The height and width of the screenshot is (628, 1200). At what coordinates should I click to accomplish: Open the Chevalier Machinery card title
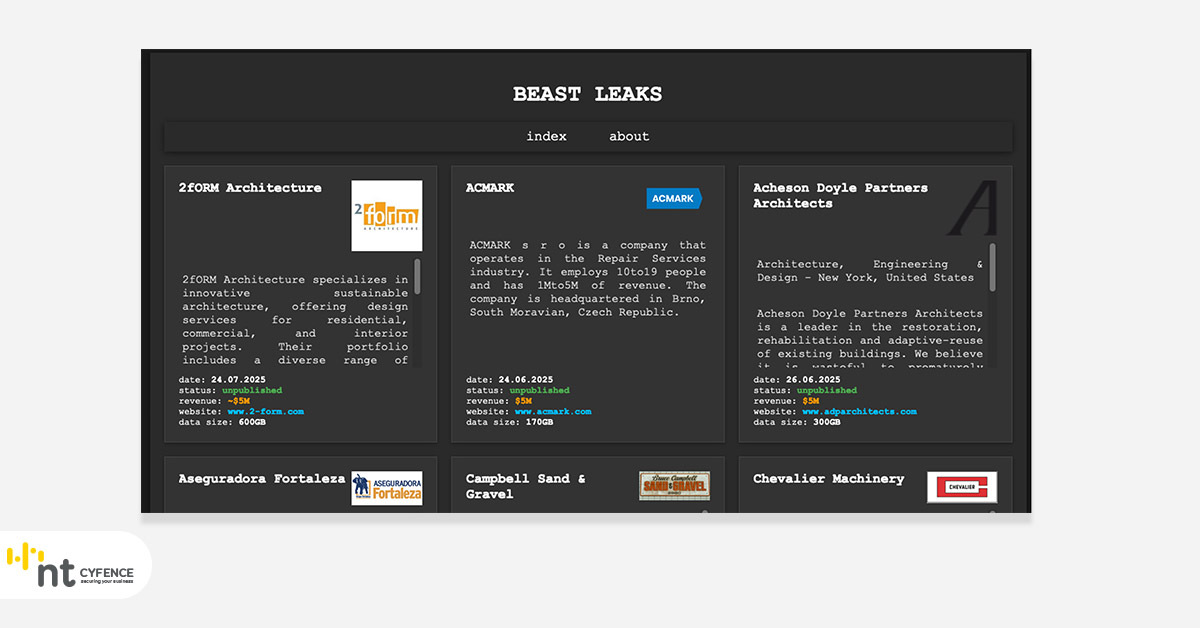828,478
